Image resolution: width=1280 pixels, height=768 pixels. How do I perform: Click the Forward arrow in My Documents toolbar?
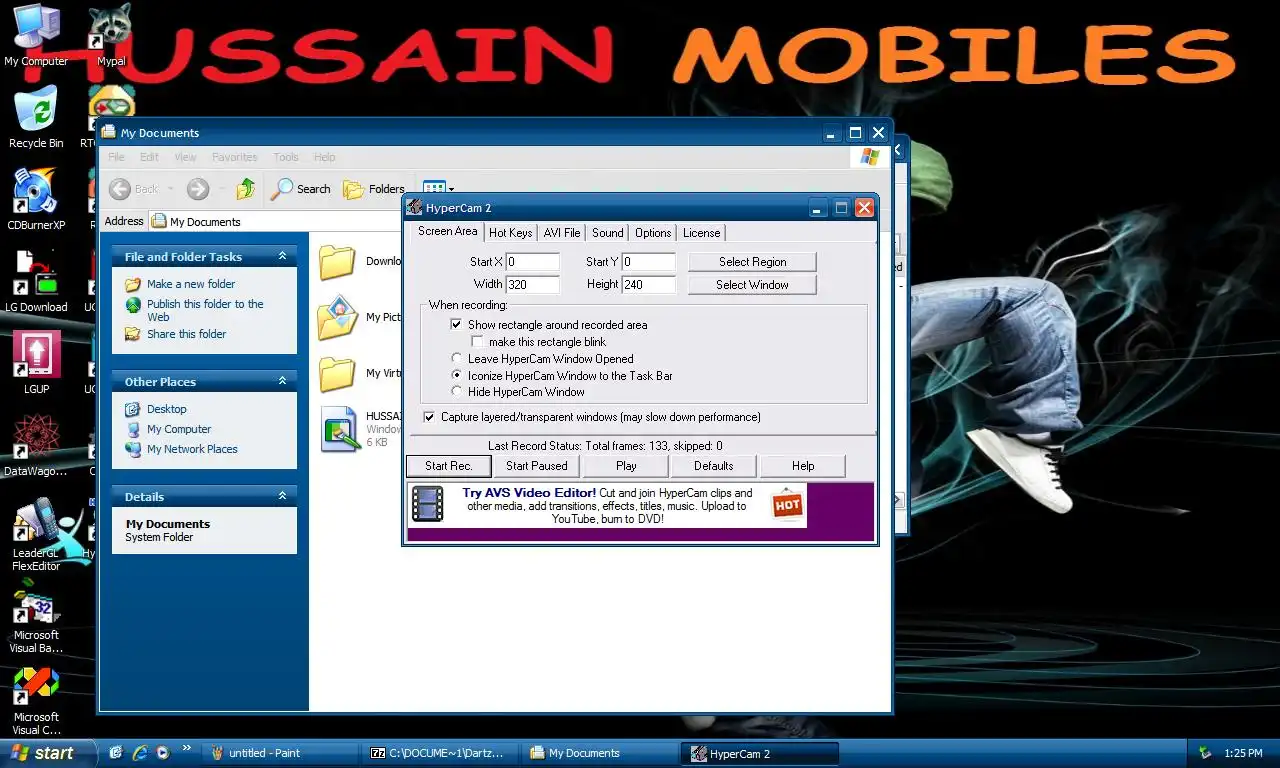pos(198,188)
